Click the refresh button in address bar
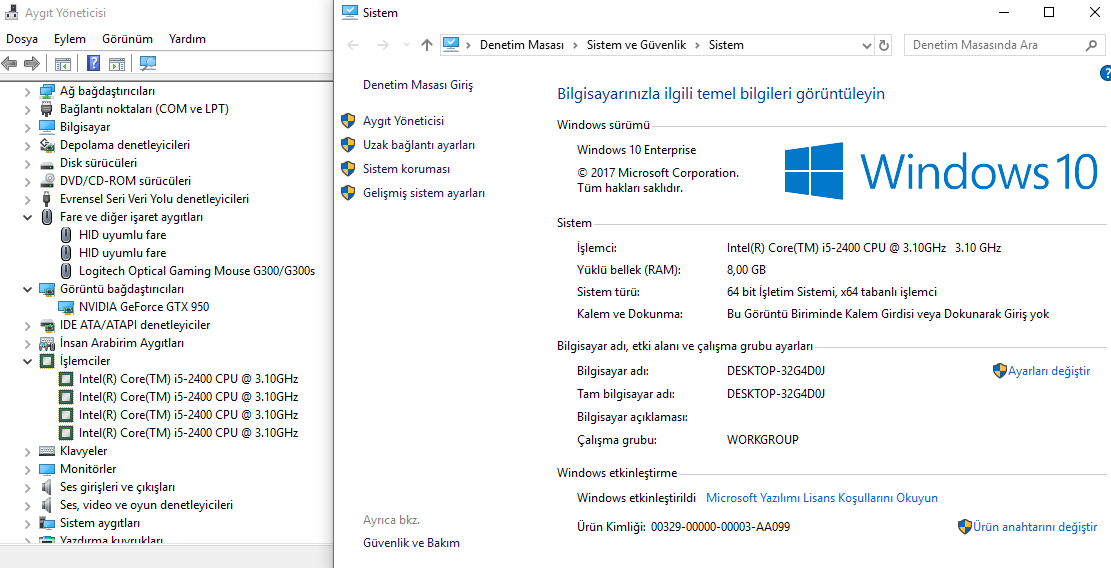 (884, 45)
